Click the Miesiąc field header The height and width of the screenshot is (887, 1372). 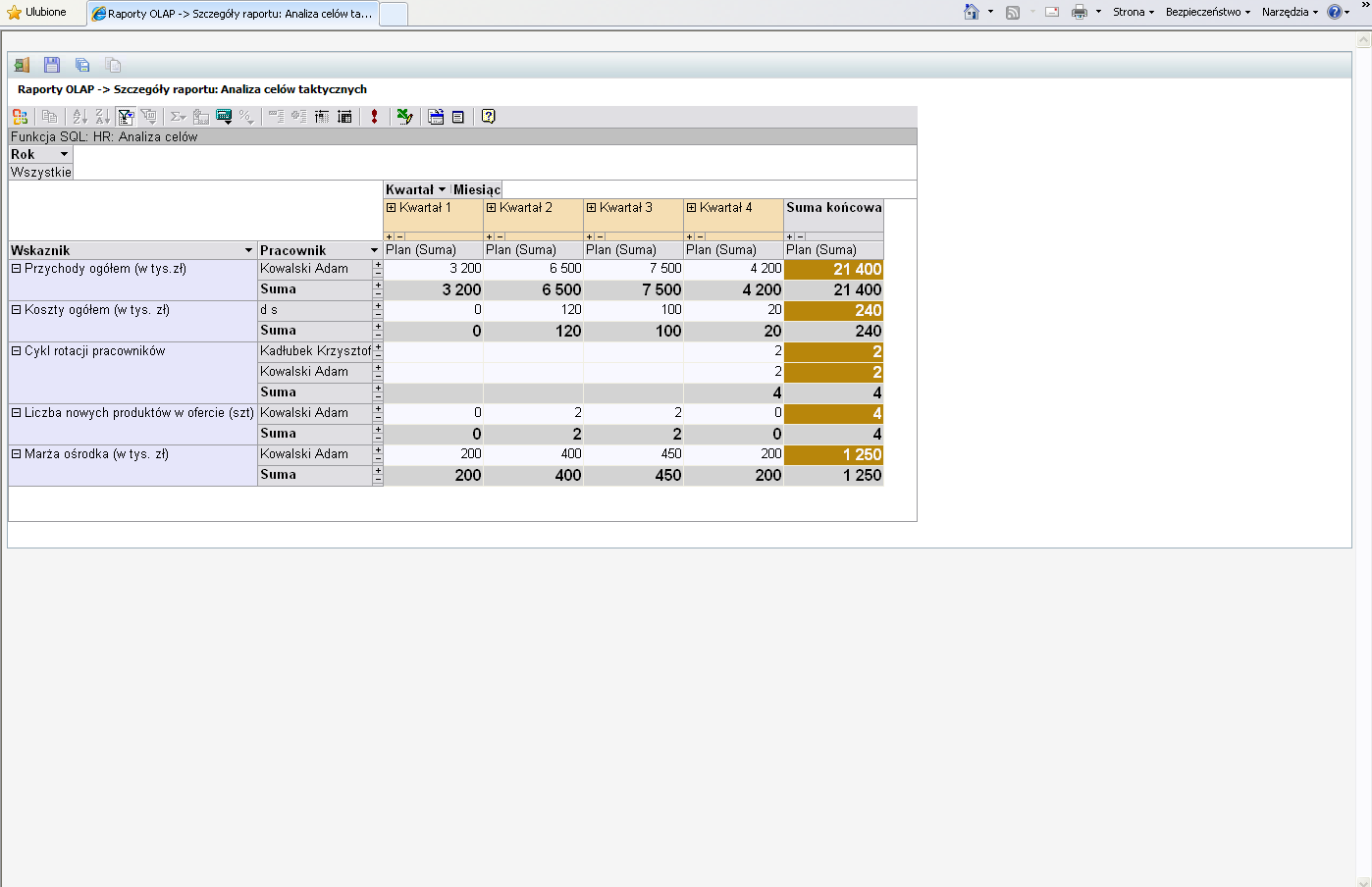coord(476,189)
